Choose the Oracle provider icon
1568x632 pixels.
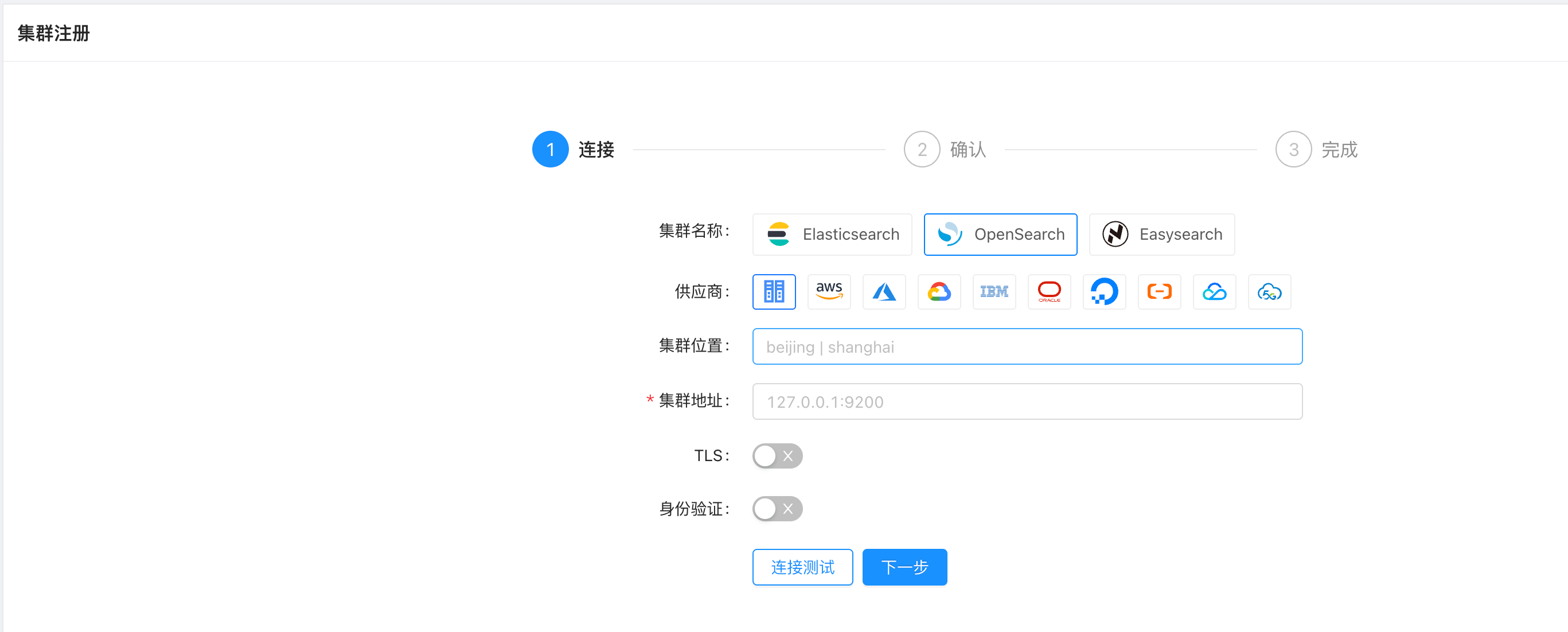[x=1049, y=292]
